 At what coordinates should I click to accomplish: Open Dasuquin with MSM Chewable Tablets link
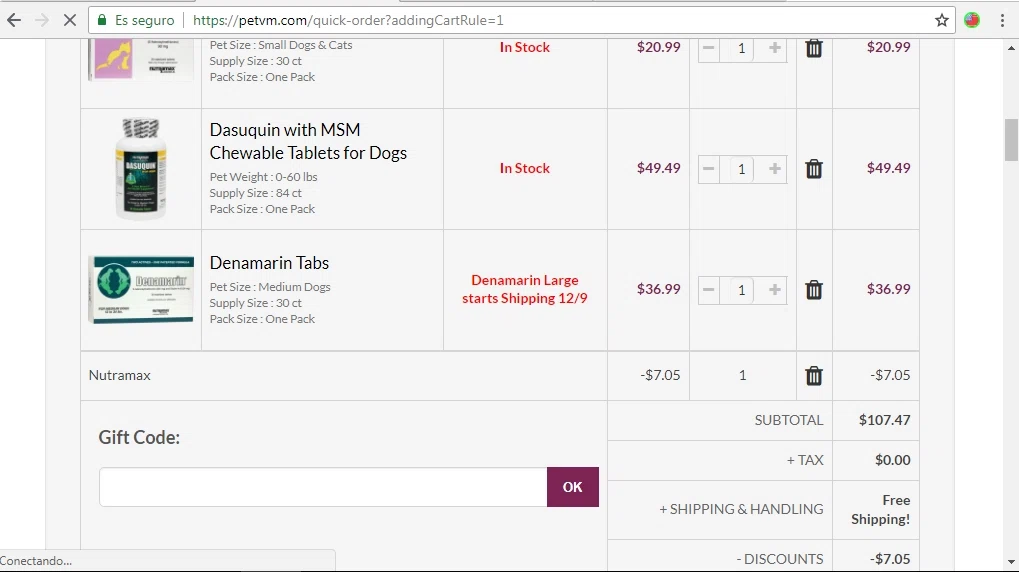pyautogui.click(x=308, y=141)
